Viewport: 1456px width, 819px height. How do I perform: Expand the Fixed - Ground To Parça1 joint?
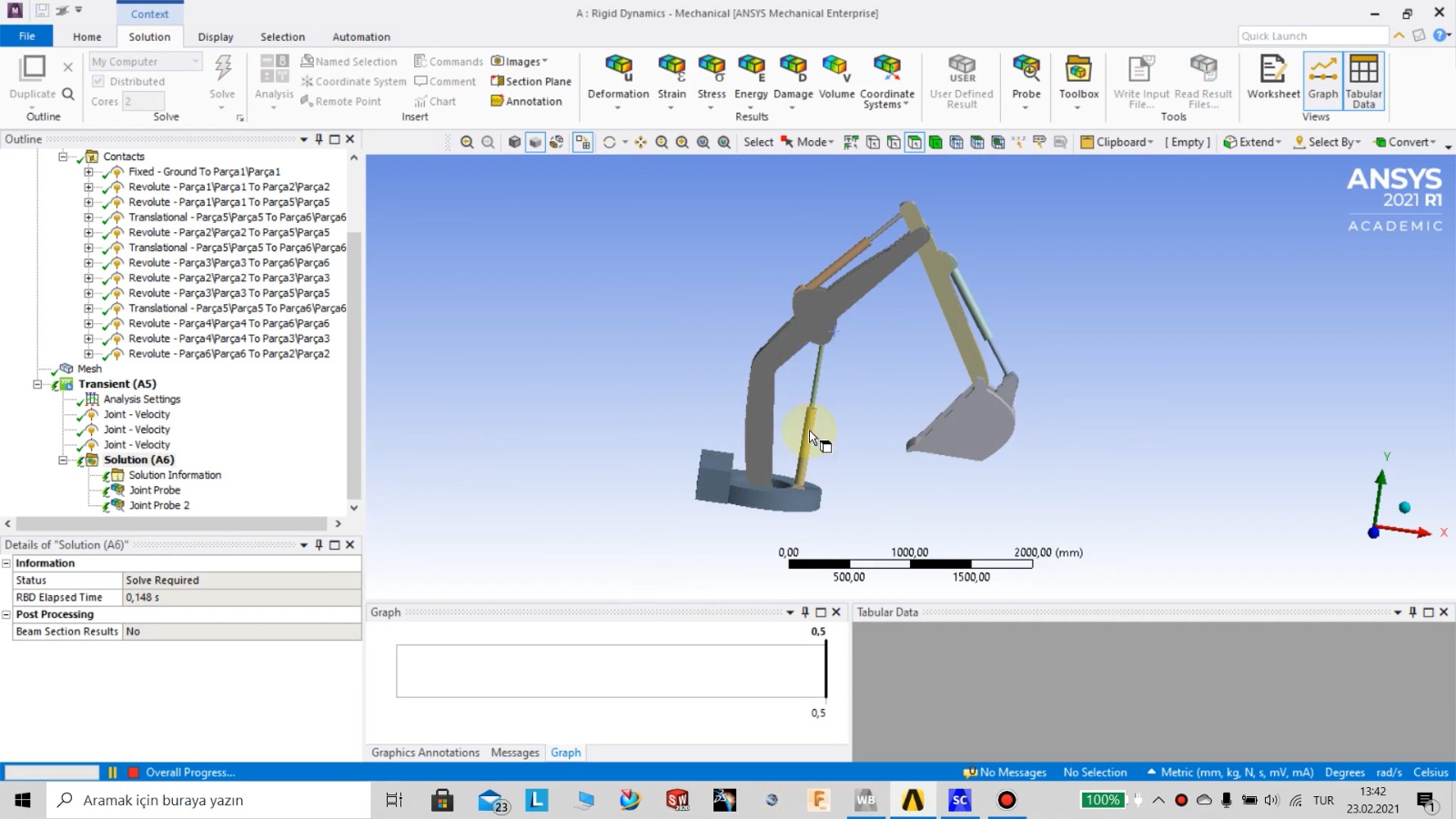click(x=88, y=171)
